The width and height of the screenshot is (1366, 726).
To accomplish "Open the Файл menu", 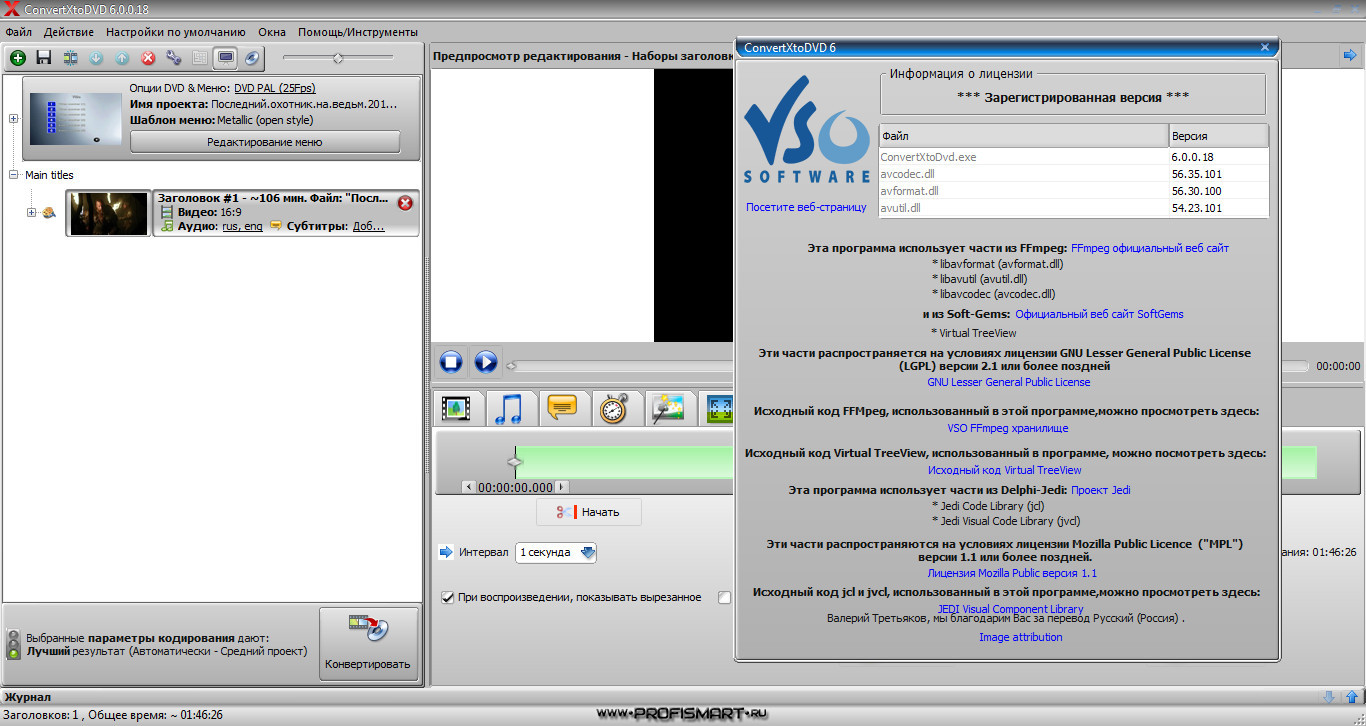I will pyautogui.click(x=18, y=32).
